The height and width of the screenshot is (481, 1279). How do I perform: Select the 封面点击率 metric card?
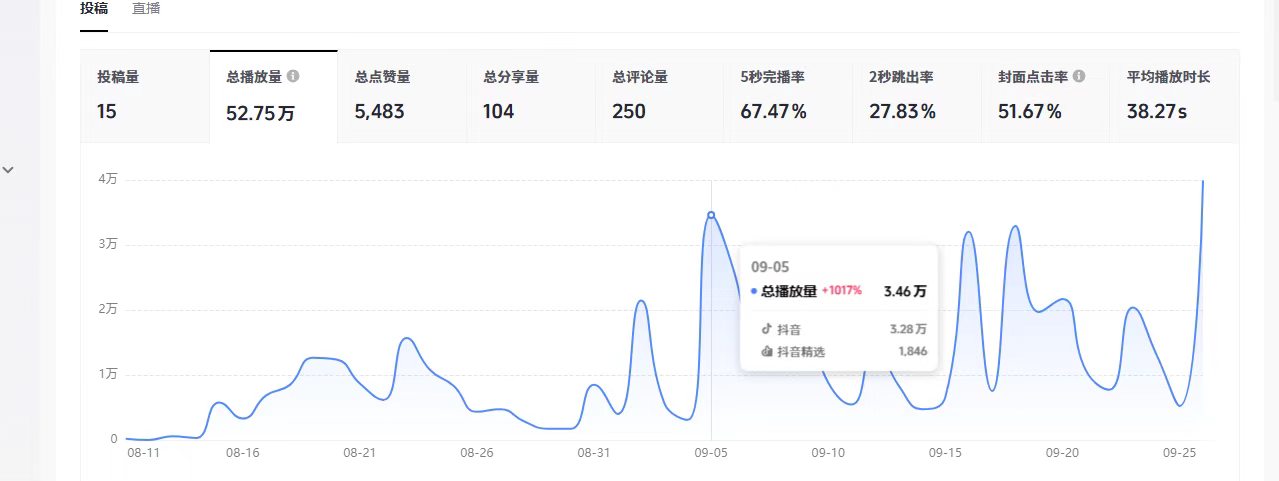1046,96
